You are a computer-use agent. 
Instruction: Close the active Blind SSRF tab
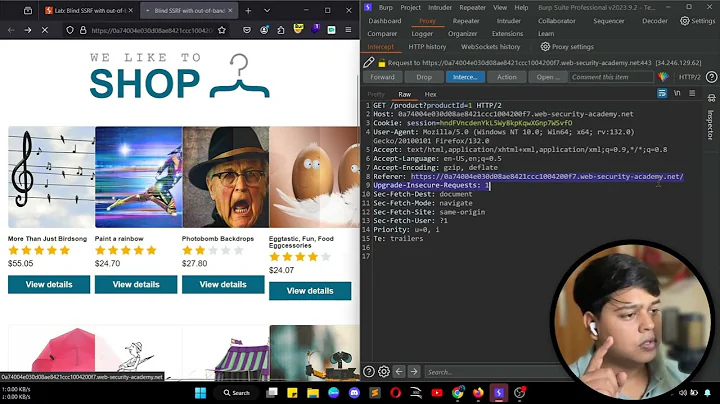[x=230, y=11]
